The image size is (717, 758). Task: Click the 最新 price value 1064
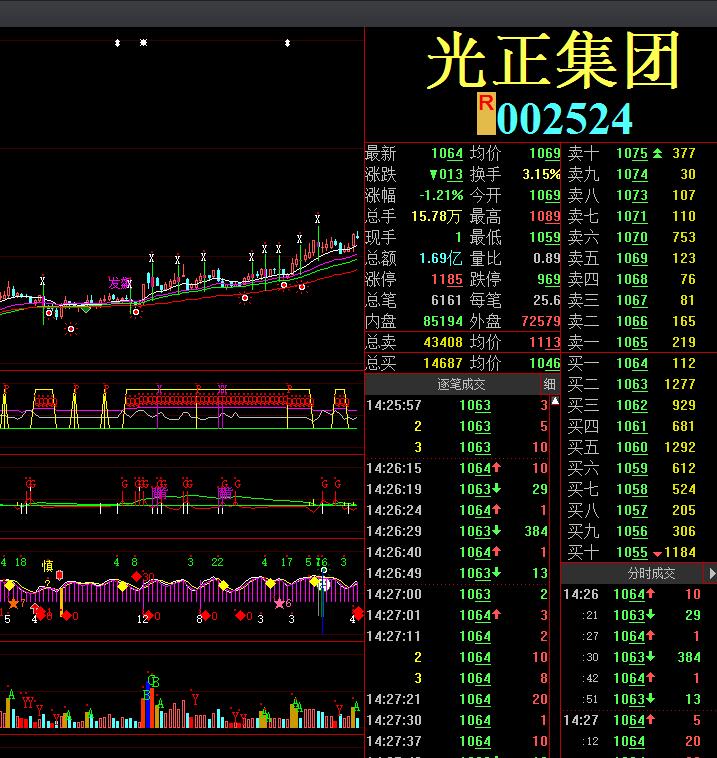(447, 154)
